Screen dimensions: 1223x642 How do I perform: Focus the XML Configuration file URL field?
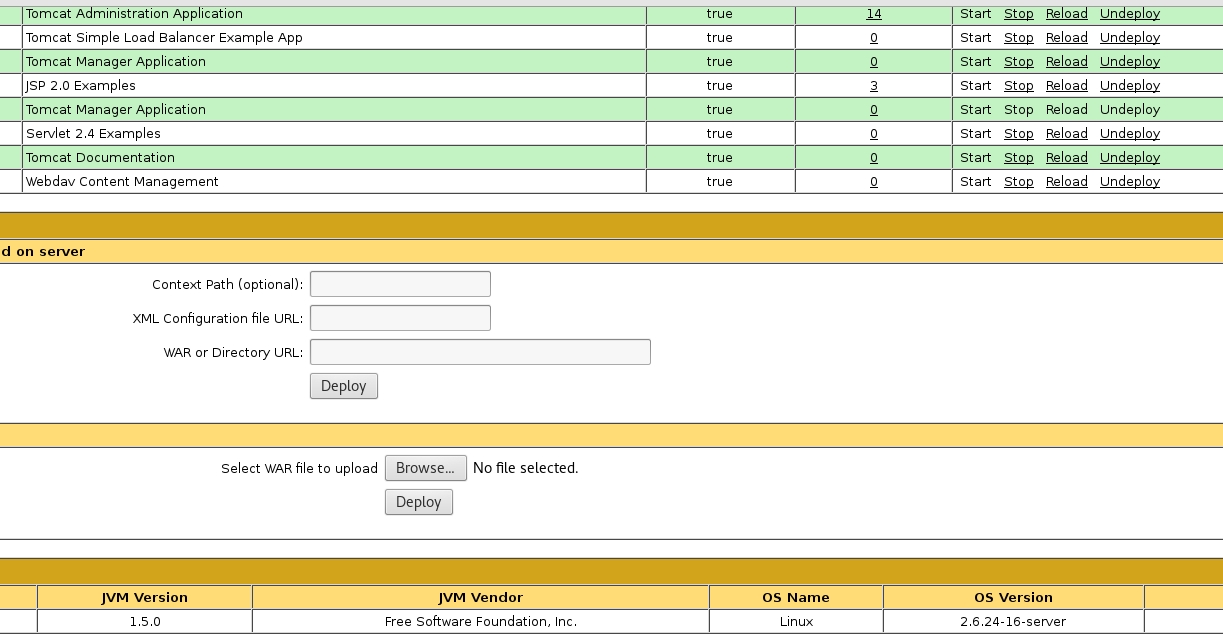(400, 318)
